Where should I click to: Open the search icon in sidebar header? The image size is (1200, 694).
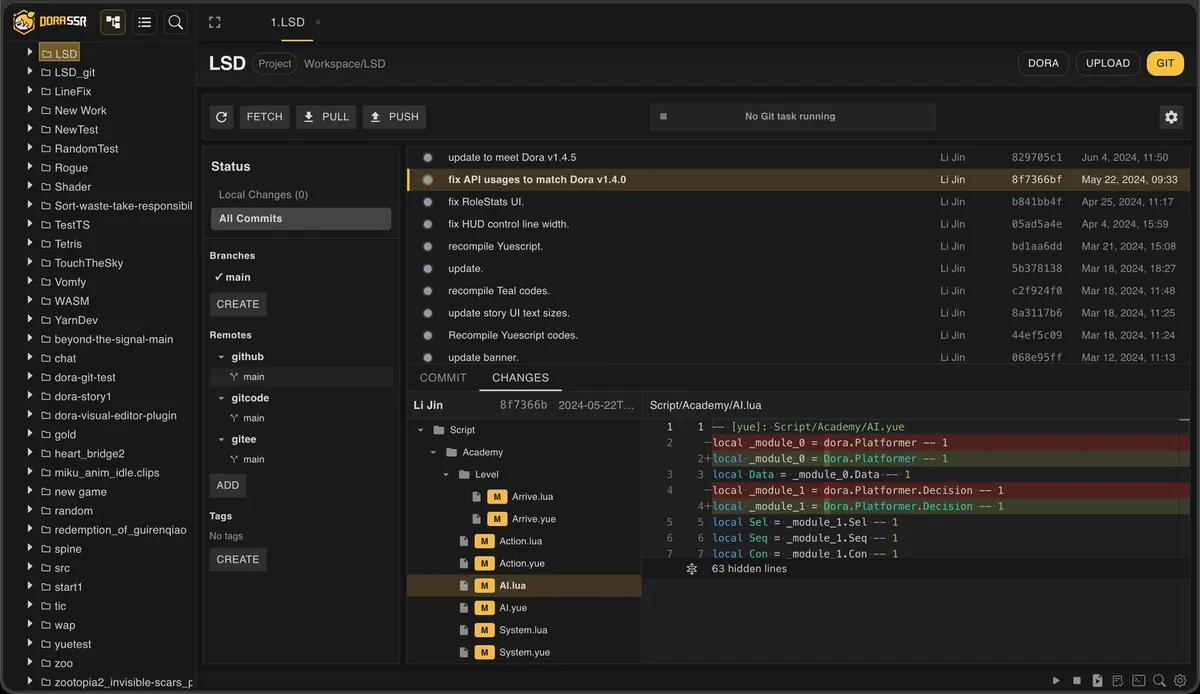click(x=176, y=22)
